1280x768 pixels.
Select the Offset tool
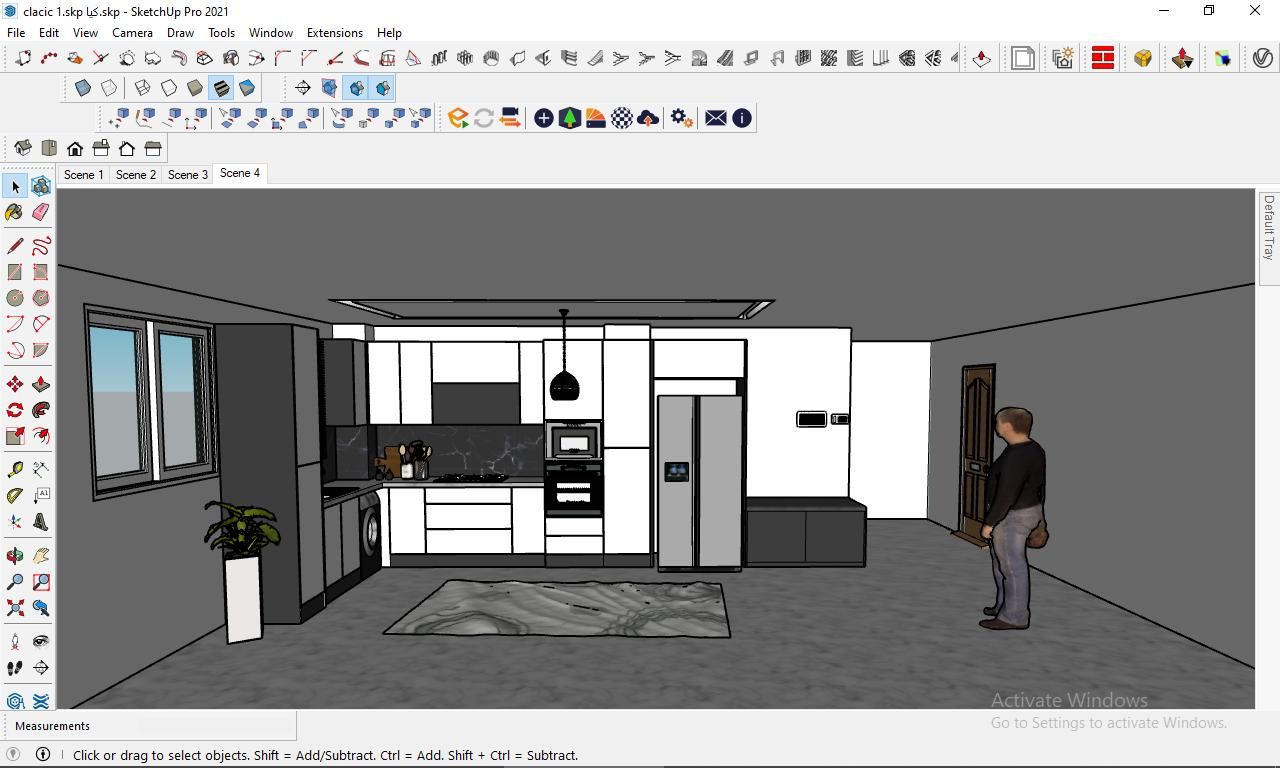tap(41, 436)
